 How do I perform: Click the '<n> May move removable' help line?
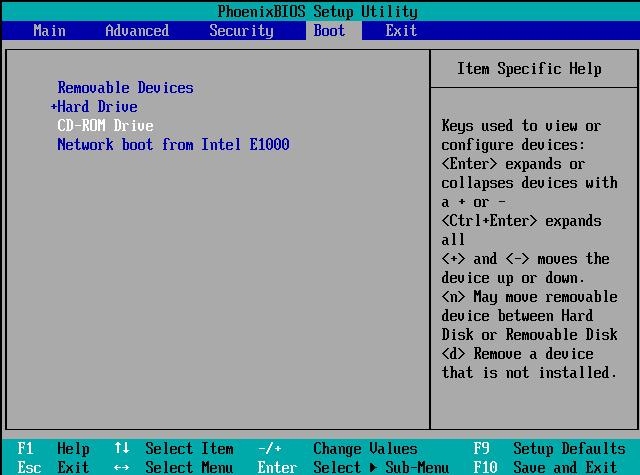tap(529, 297)
